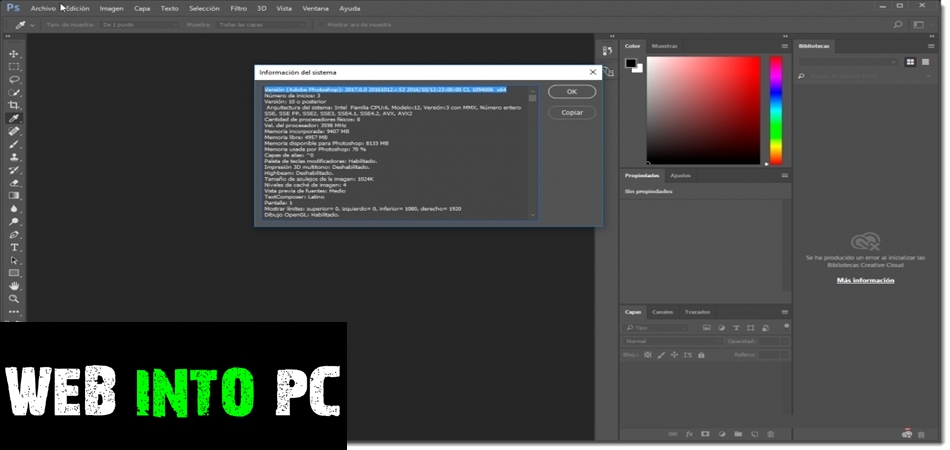Create a new layer icon

coord(754,434)
